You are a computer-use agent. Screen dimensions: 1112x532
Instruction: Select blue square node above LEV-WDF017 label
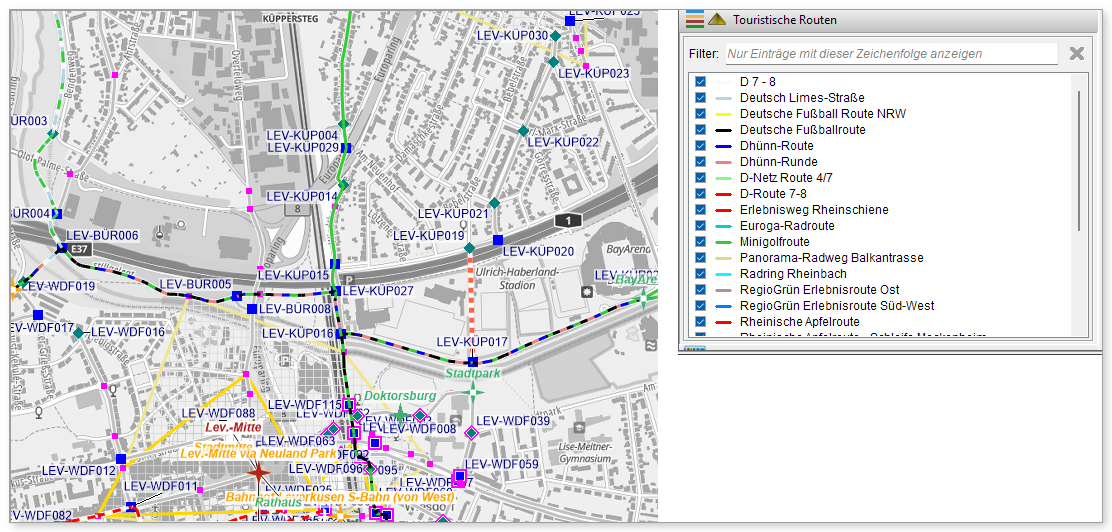click(x=38, y=314)
